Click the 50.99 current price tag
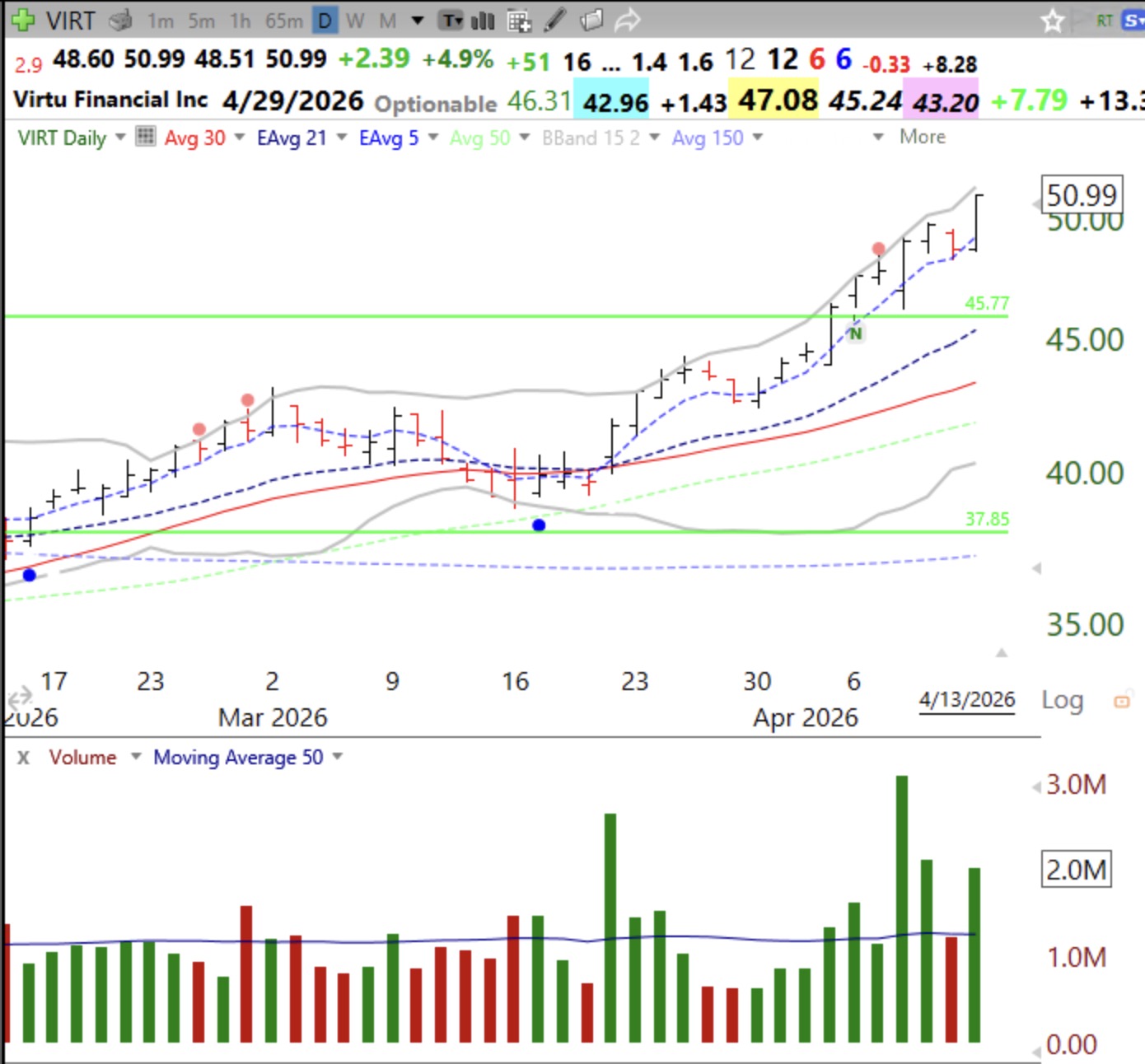This screenshot has height=1064, width=1145. pyautogui.click(x=1082, y=195)
